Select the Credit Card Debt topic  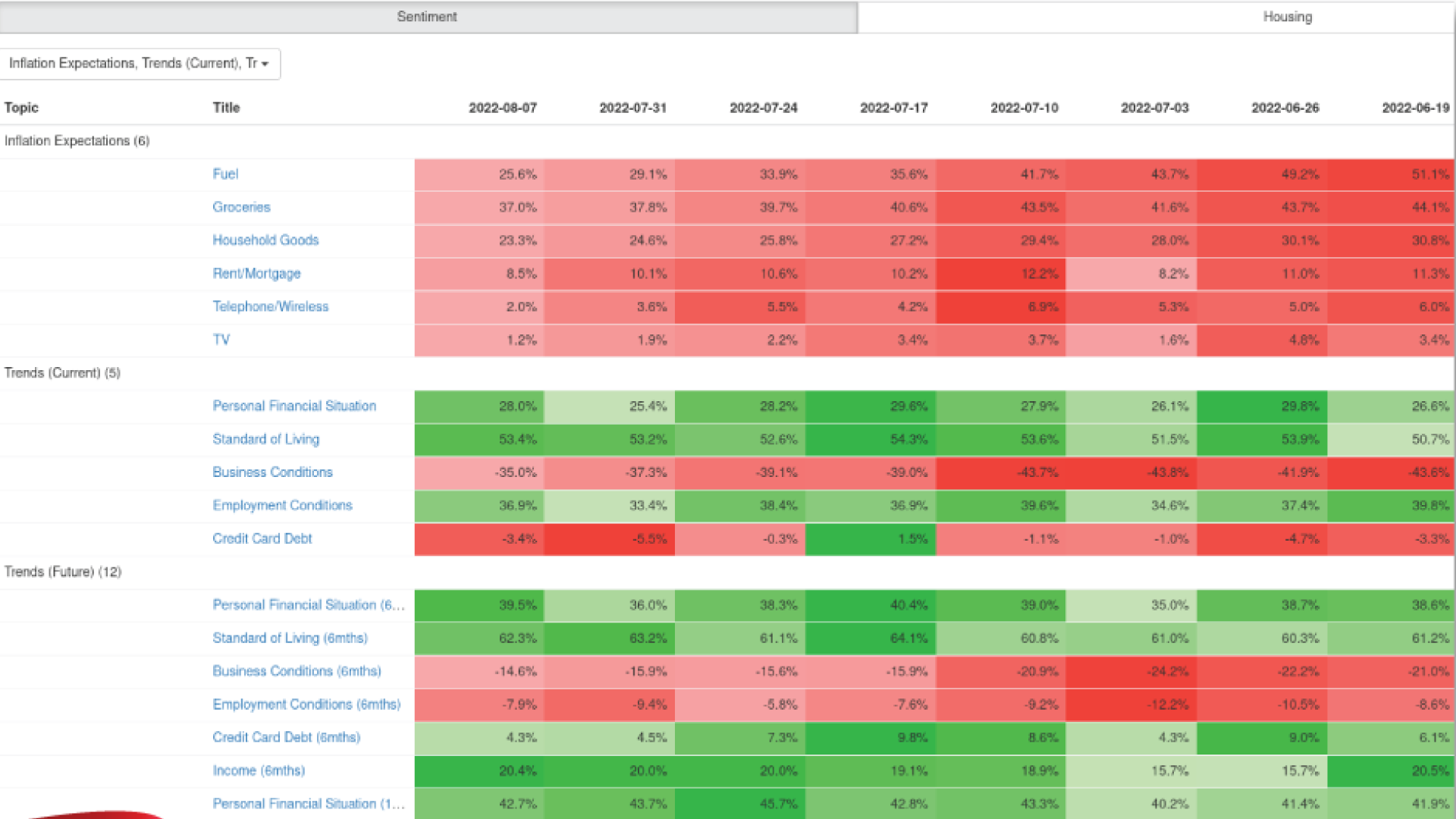(262, 538)
